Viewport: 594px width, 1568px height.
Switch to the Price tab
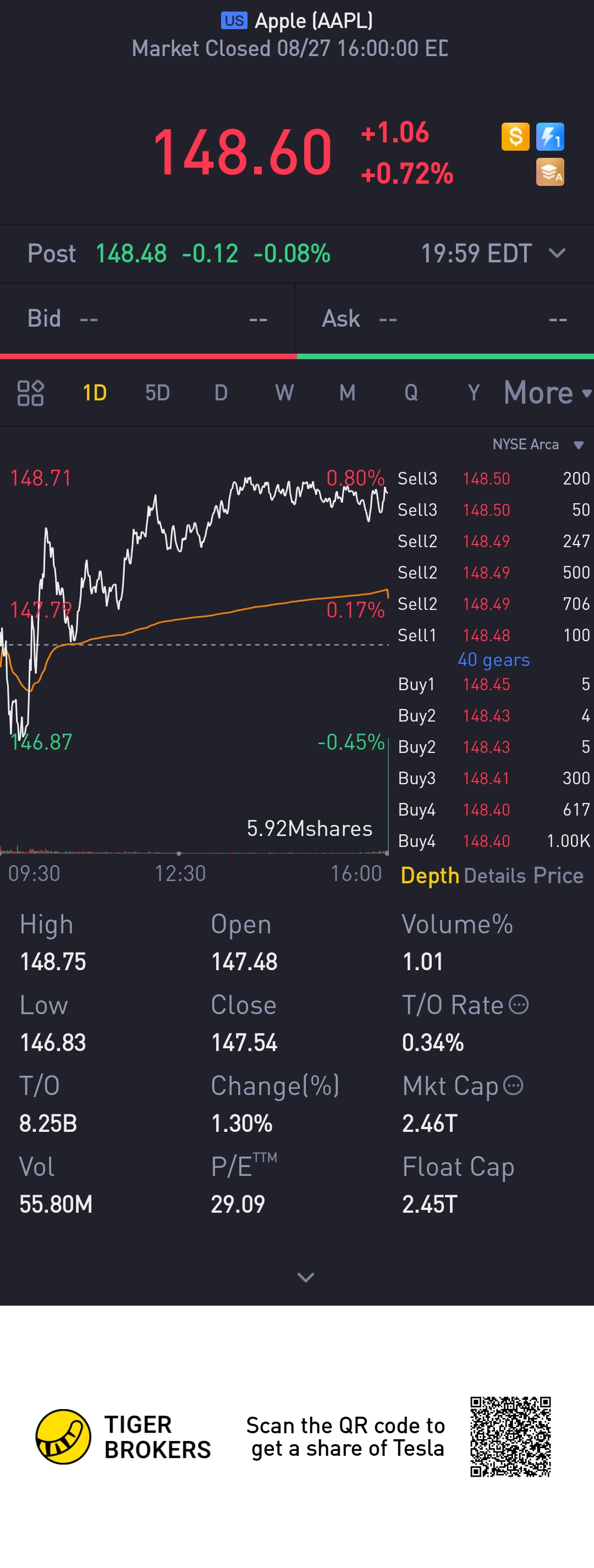point(558,876)
